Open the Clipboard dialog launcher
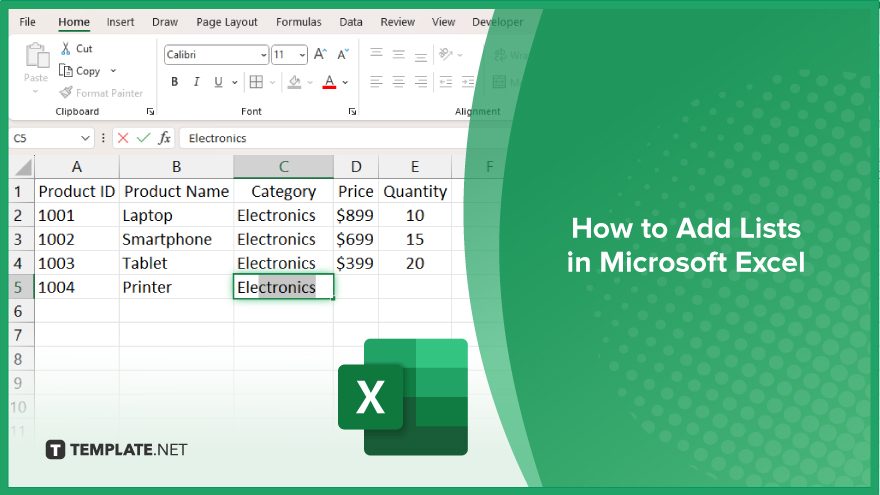This screenshot has height=495, width=880. pyautogui.click(x=150, y=112)
